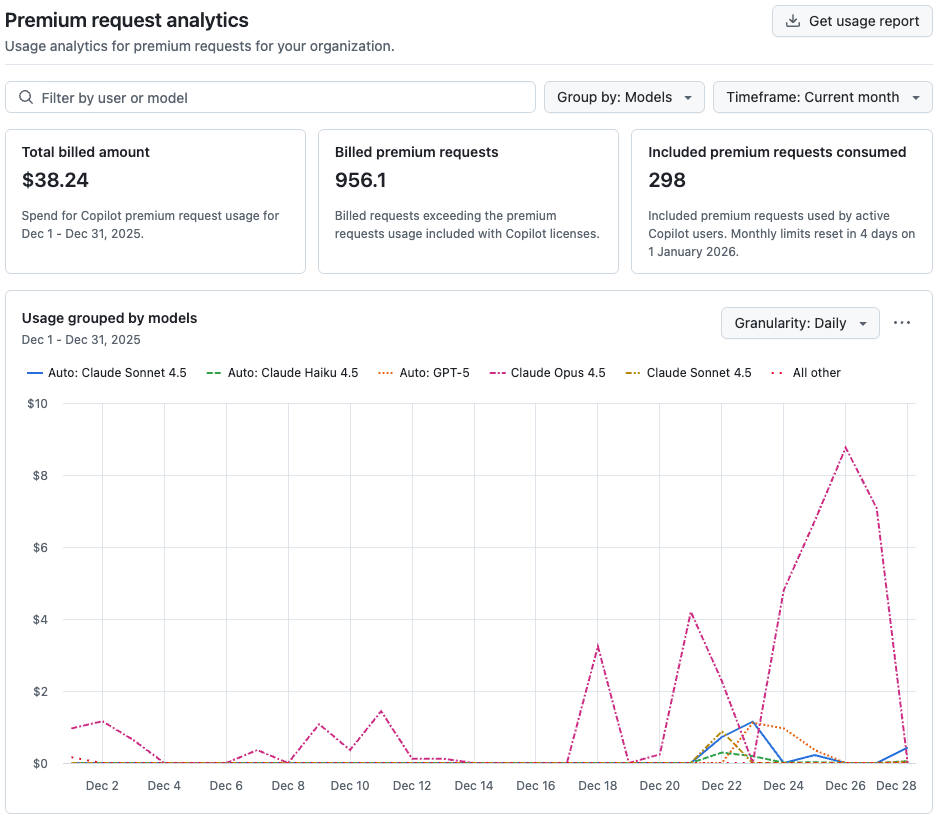Click the Dec 22 data point on chart

[x=722, y=735]
